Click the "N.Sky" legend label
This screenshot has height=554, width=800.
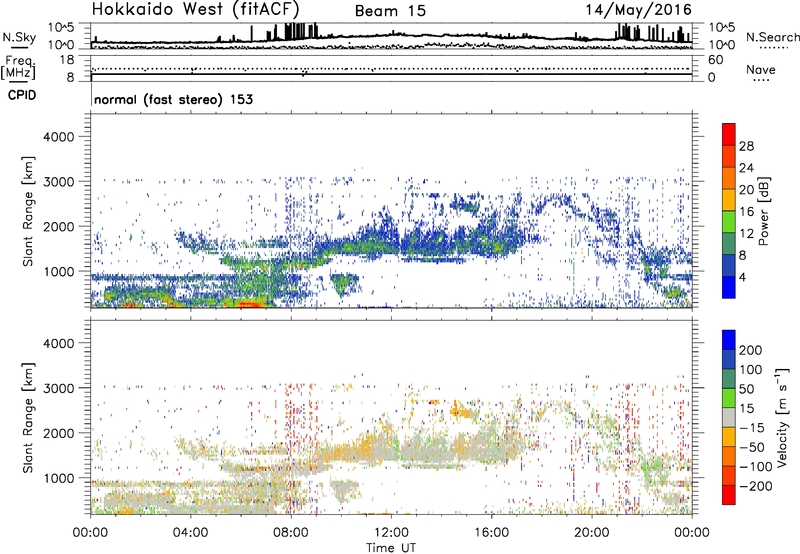point(19,37)
